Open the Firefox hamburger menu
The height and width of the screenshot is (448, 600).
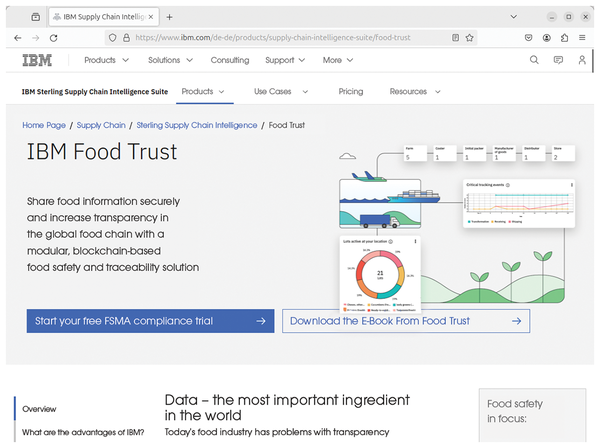click(x=582, y=37)
